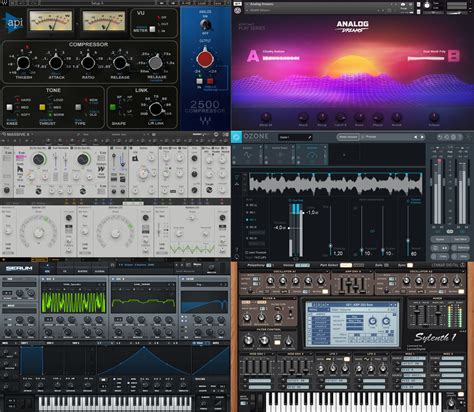
Task: Click the Kontakt logo above Analog Dreams
Action: [238, 11]
